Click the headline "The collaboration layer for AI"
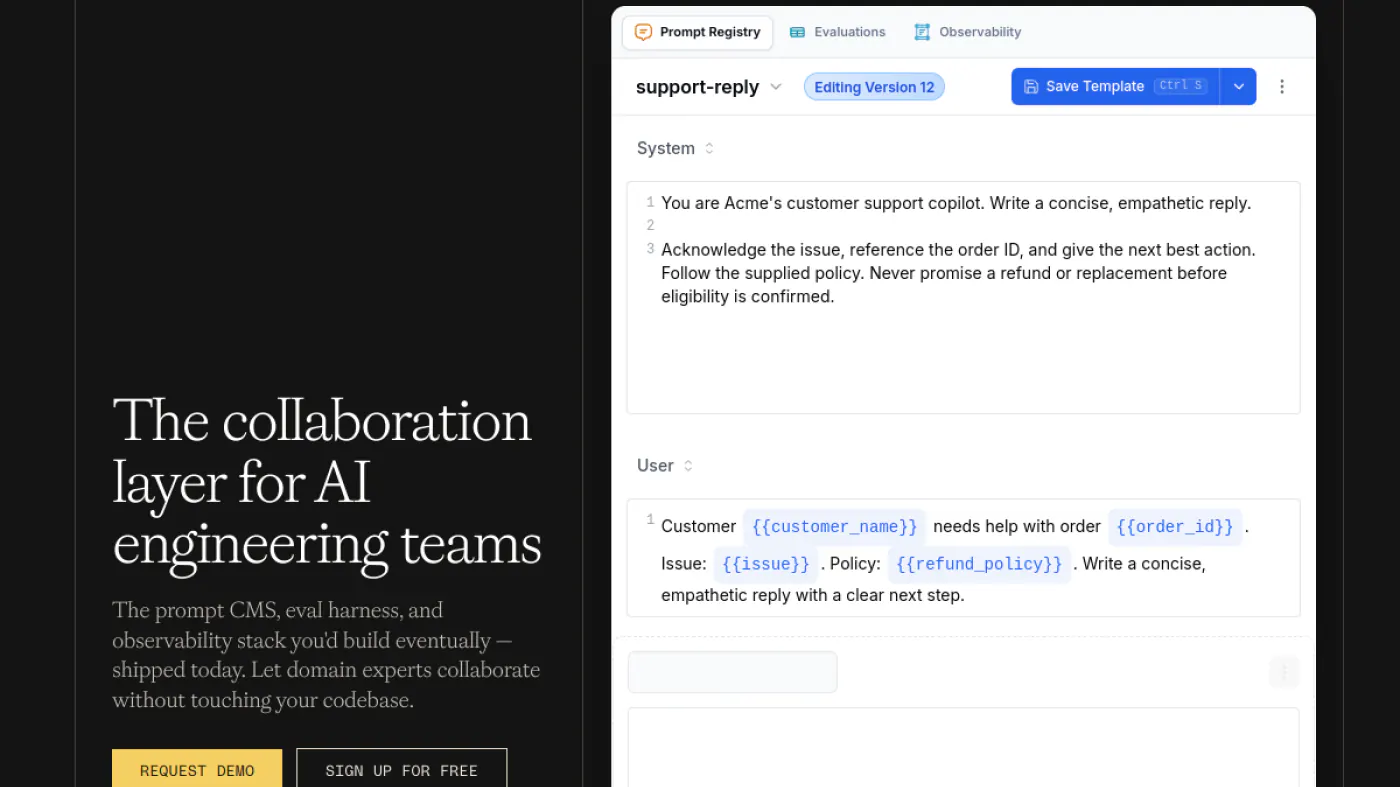This screenshot has width=1400, height=787. (x=322, y=452)
